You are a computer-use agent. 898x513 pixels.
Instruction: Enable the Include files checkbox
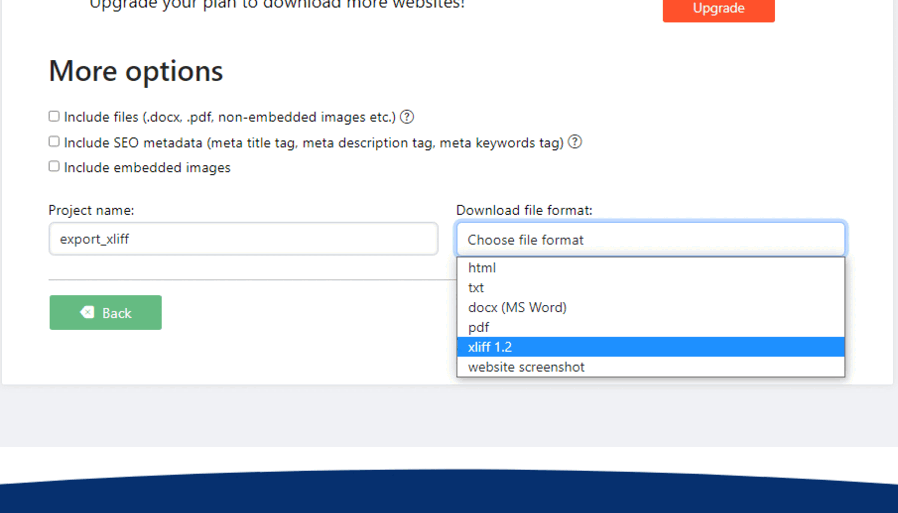54,116
